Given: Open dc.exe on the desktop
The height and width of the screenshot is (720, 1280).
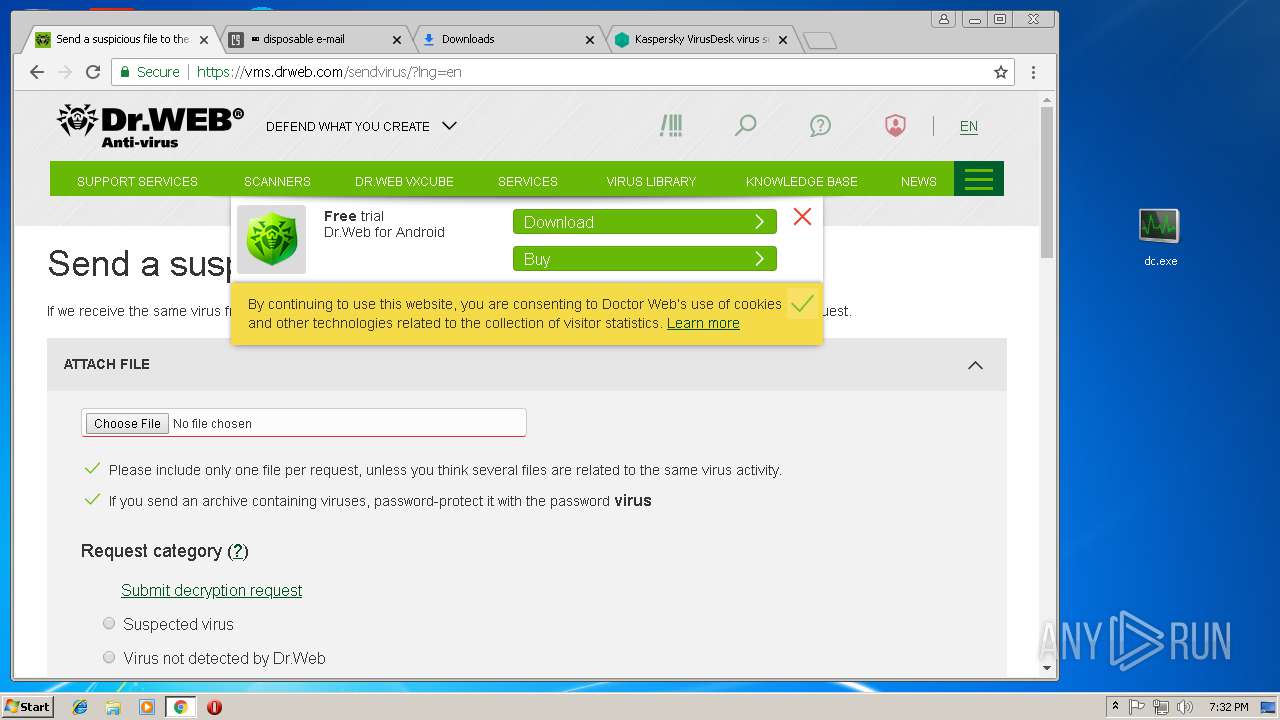Looking at the screenshot, I should pyautogui.click(x=1160, y=237).
